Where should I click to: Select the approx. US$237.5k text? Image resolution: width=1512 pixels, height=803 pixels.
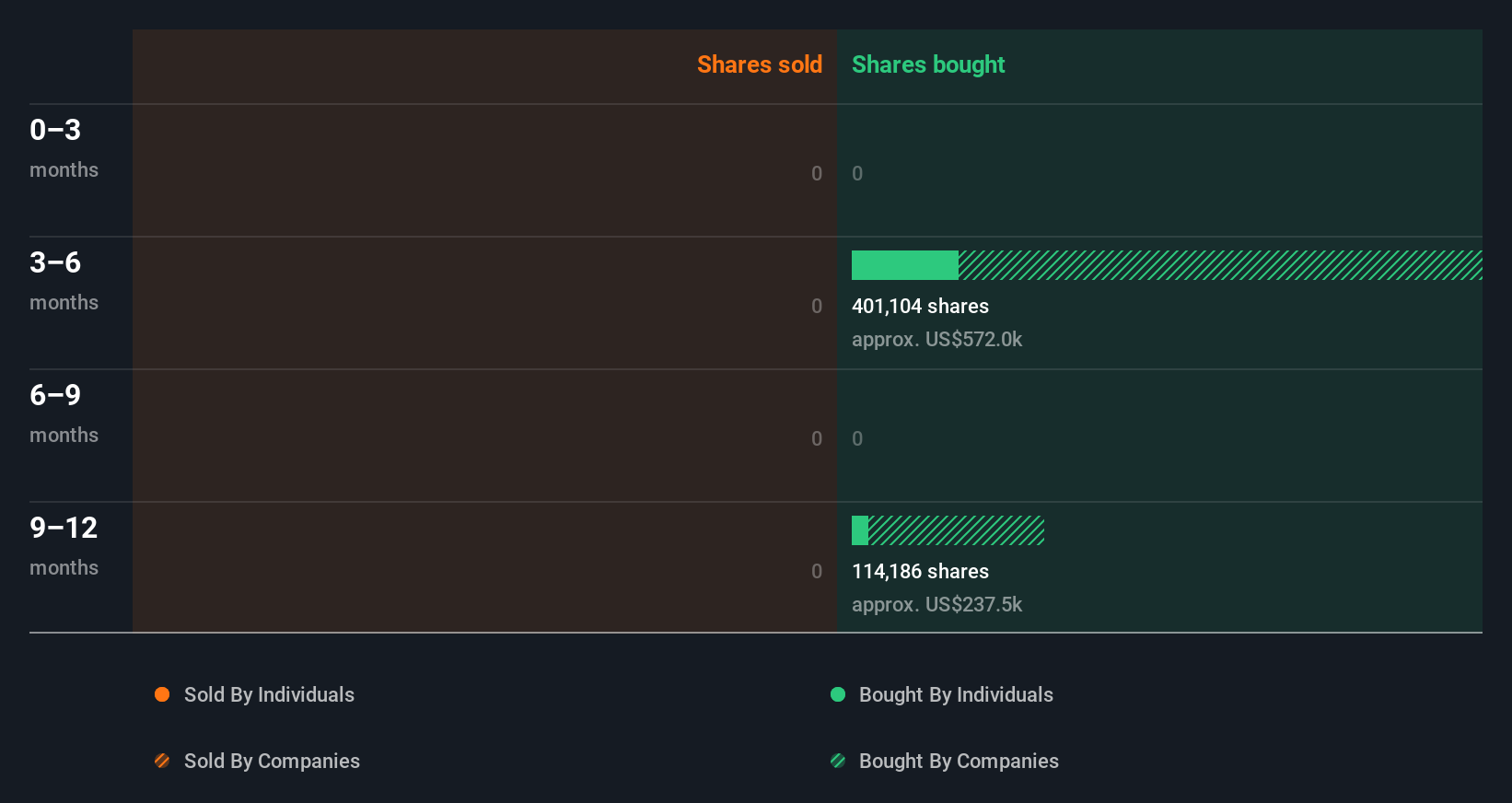[x=936, y=605]
